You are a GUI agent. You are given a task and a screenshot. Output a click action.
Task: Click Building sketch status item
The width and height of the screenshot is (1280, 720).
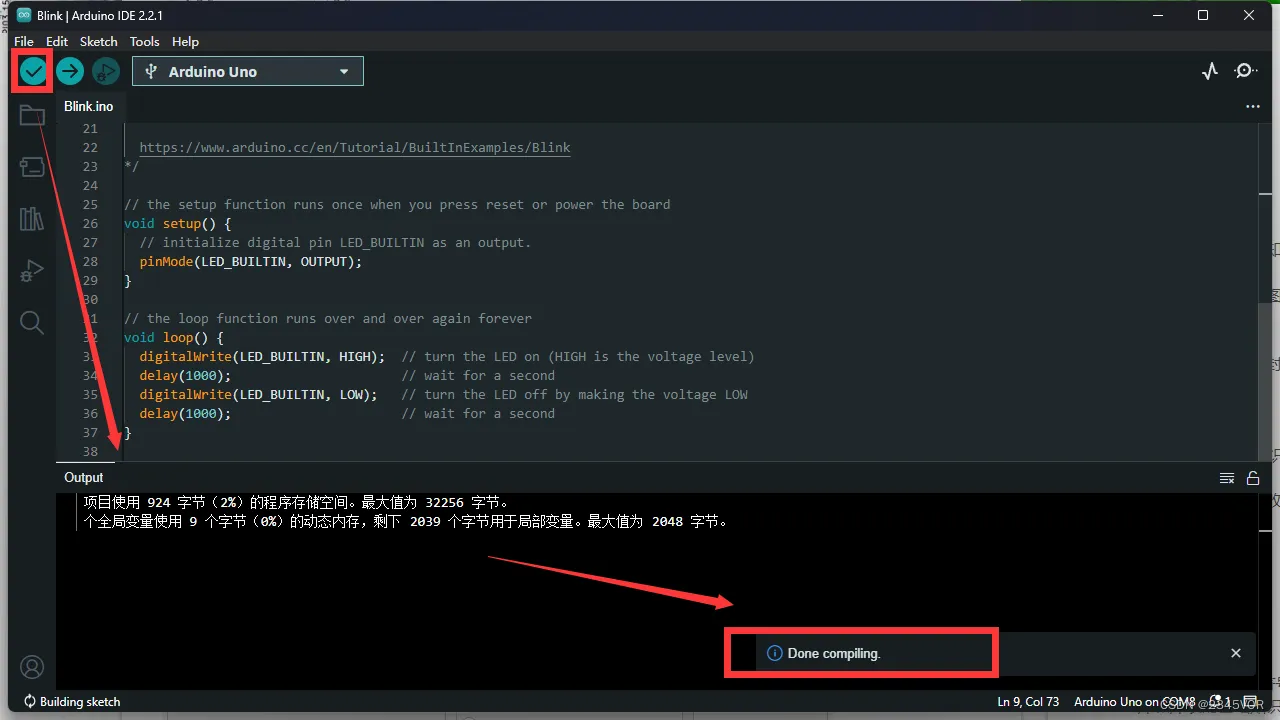(72, 702)
